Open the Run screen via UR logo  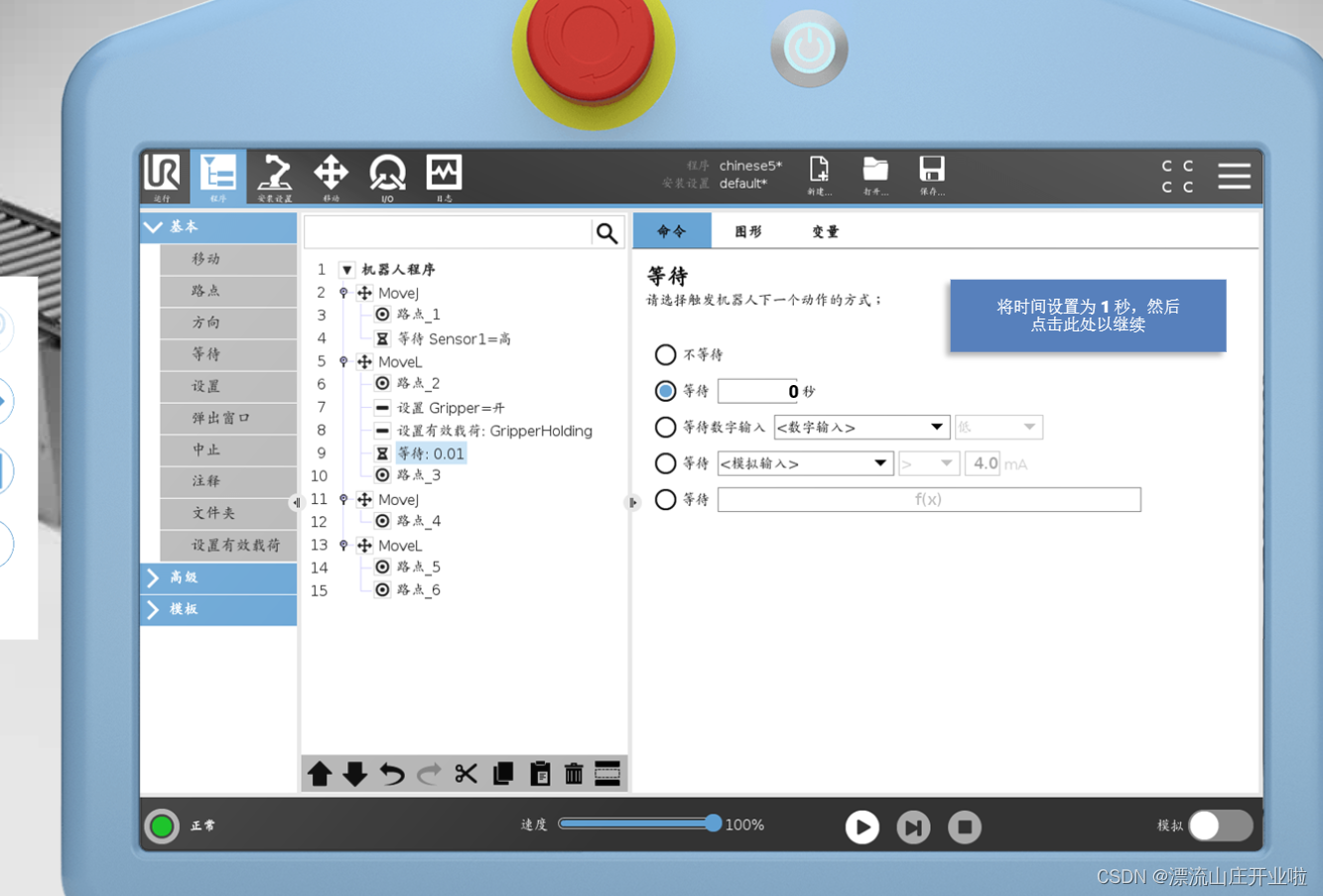(162, 177)
